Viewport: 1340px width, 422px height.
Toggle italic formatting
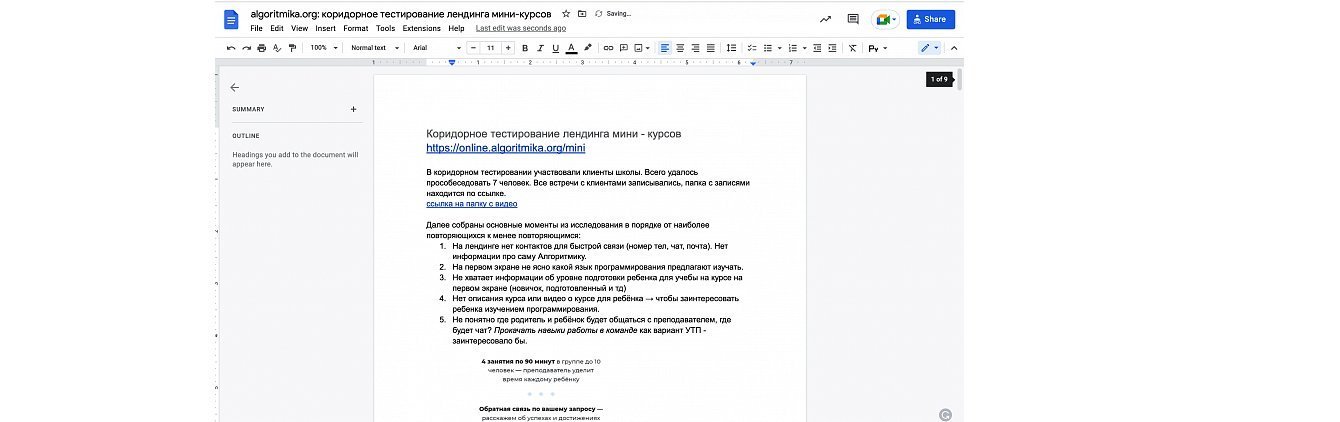[540, 48]
